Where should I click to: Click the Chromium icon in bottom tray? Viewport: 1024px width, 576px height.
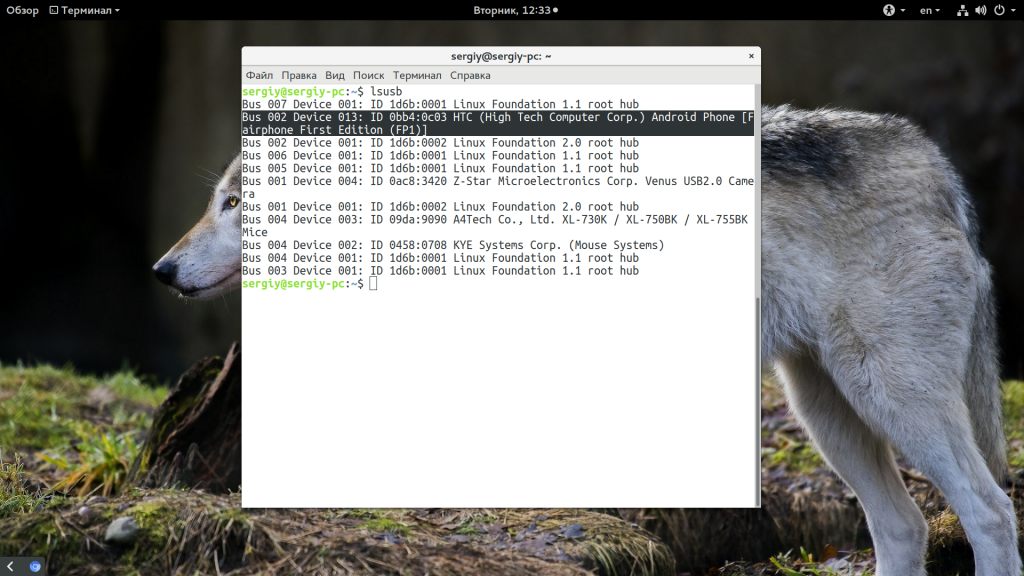35,566
